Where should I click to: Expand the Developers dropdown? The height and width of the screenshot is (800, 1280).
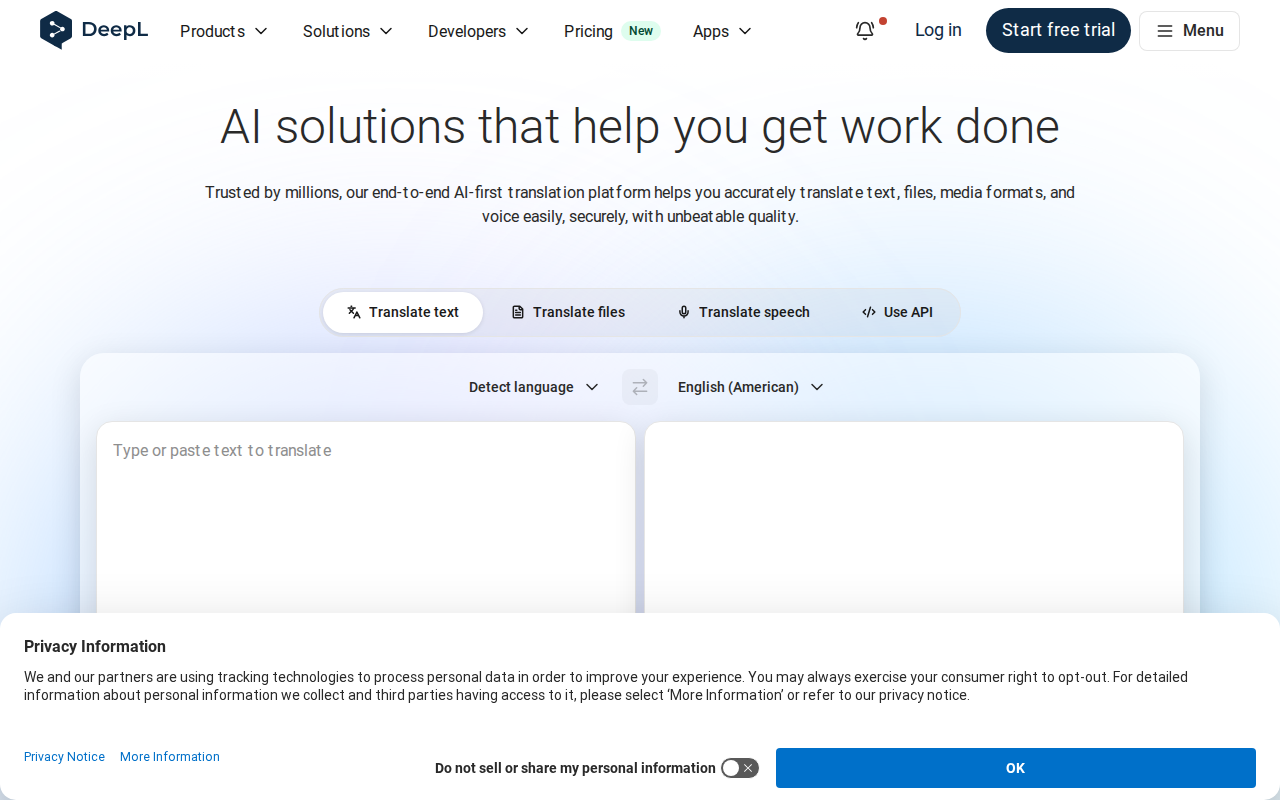(x=478, y=31)
